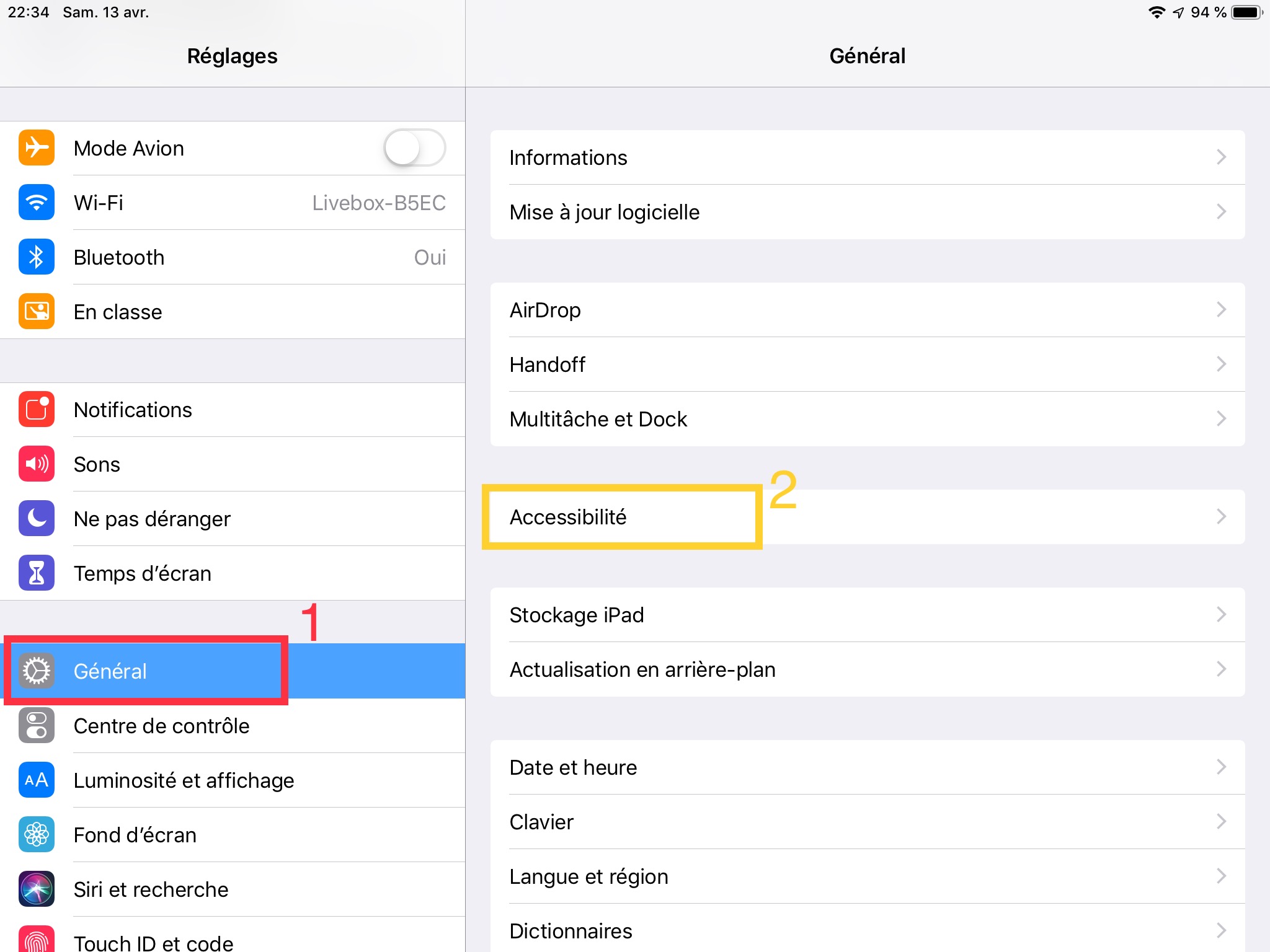Select Général in the settings sidebar

[110, 671]
